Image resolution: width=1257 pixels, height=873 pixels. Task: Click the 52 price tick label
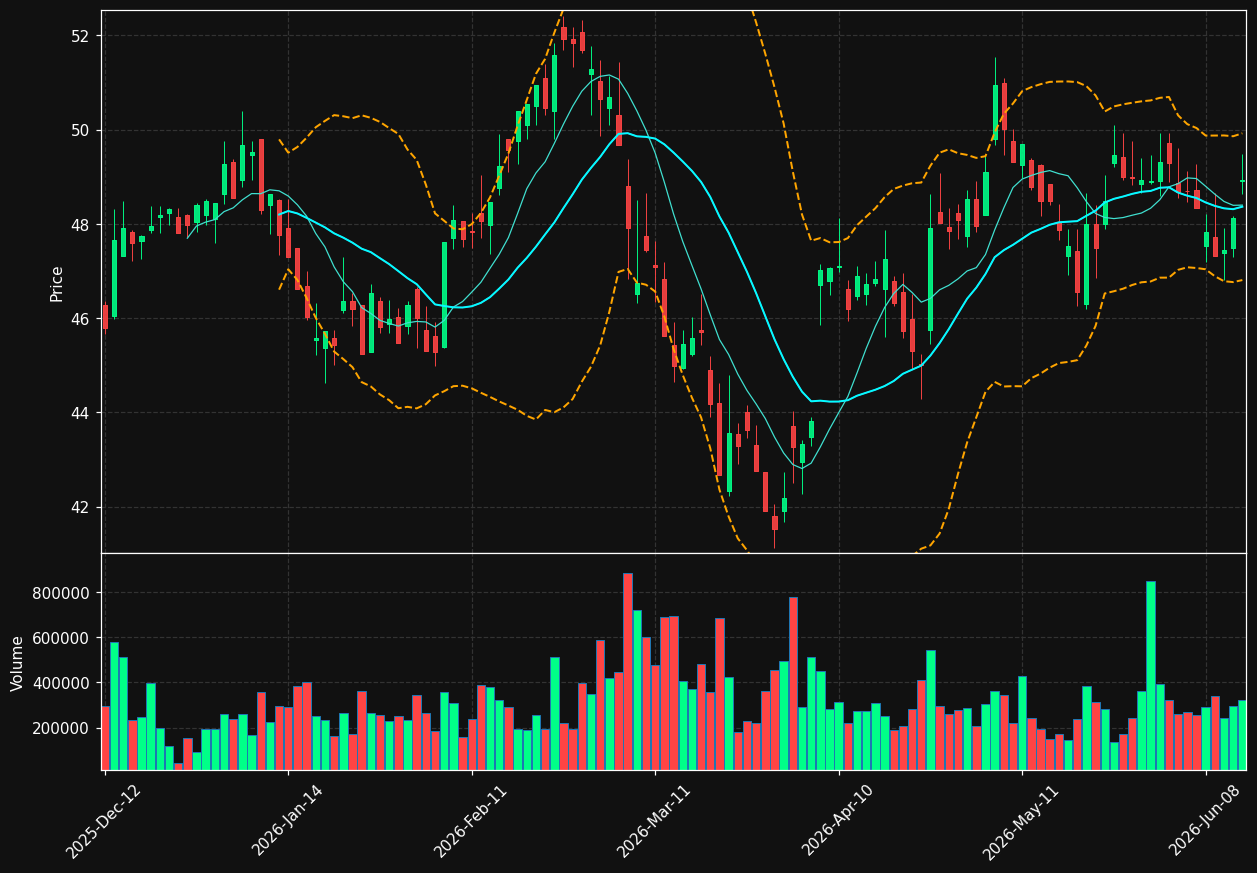(x=80, y=36)
